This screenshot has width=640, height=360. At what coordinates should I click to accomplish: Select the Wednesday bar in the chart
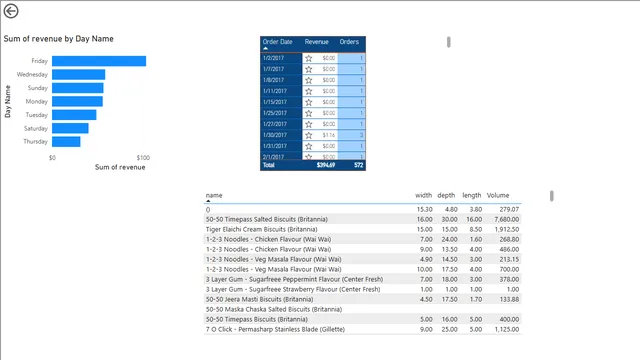pos(78,74)
